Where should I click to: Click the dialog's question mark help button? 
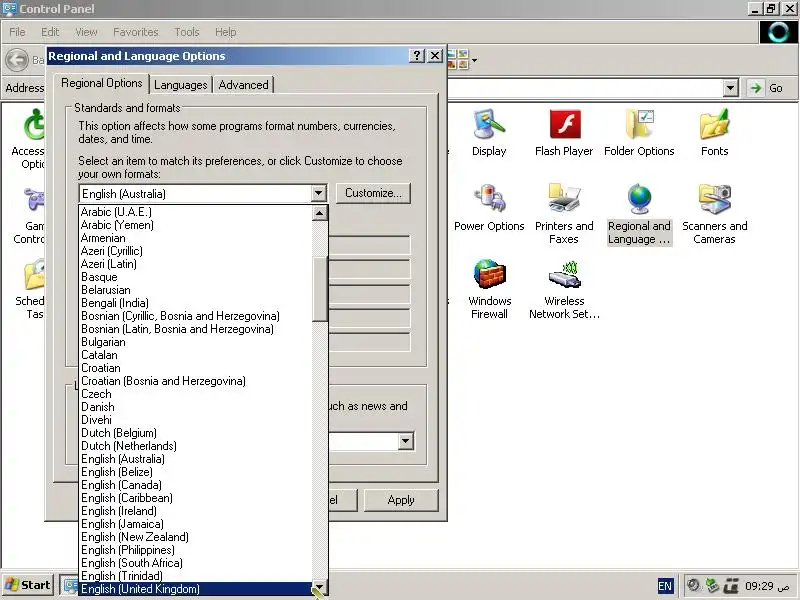[416, 56]
